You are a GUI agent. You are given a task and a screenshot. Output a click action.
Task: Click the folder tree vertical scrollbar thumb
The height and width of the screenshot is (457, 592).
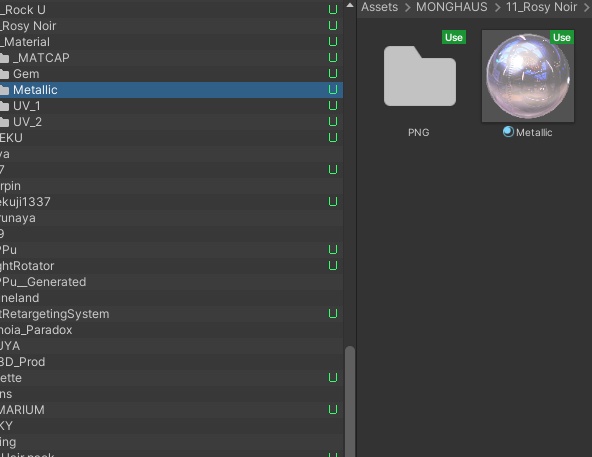(x=350, y=401)
